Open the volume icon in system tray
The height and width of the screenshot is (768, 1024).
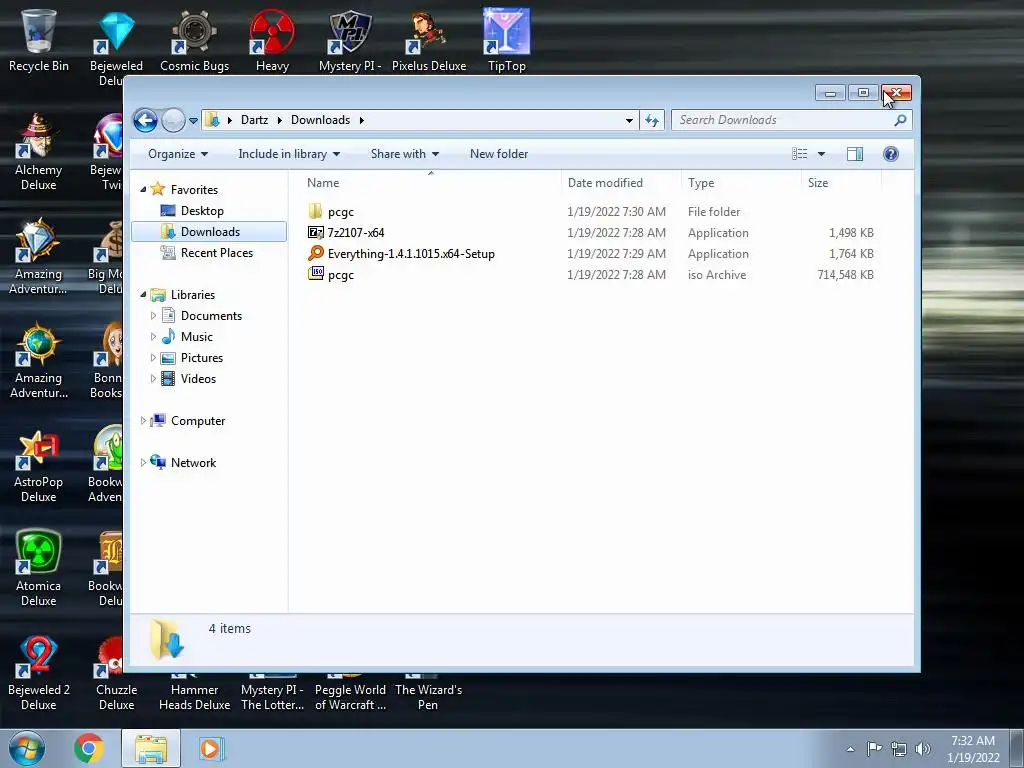click(923, 748)
